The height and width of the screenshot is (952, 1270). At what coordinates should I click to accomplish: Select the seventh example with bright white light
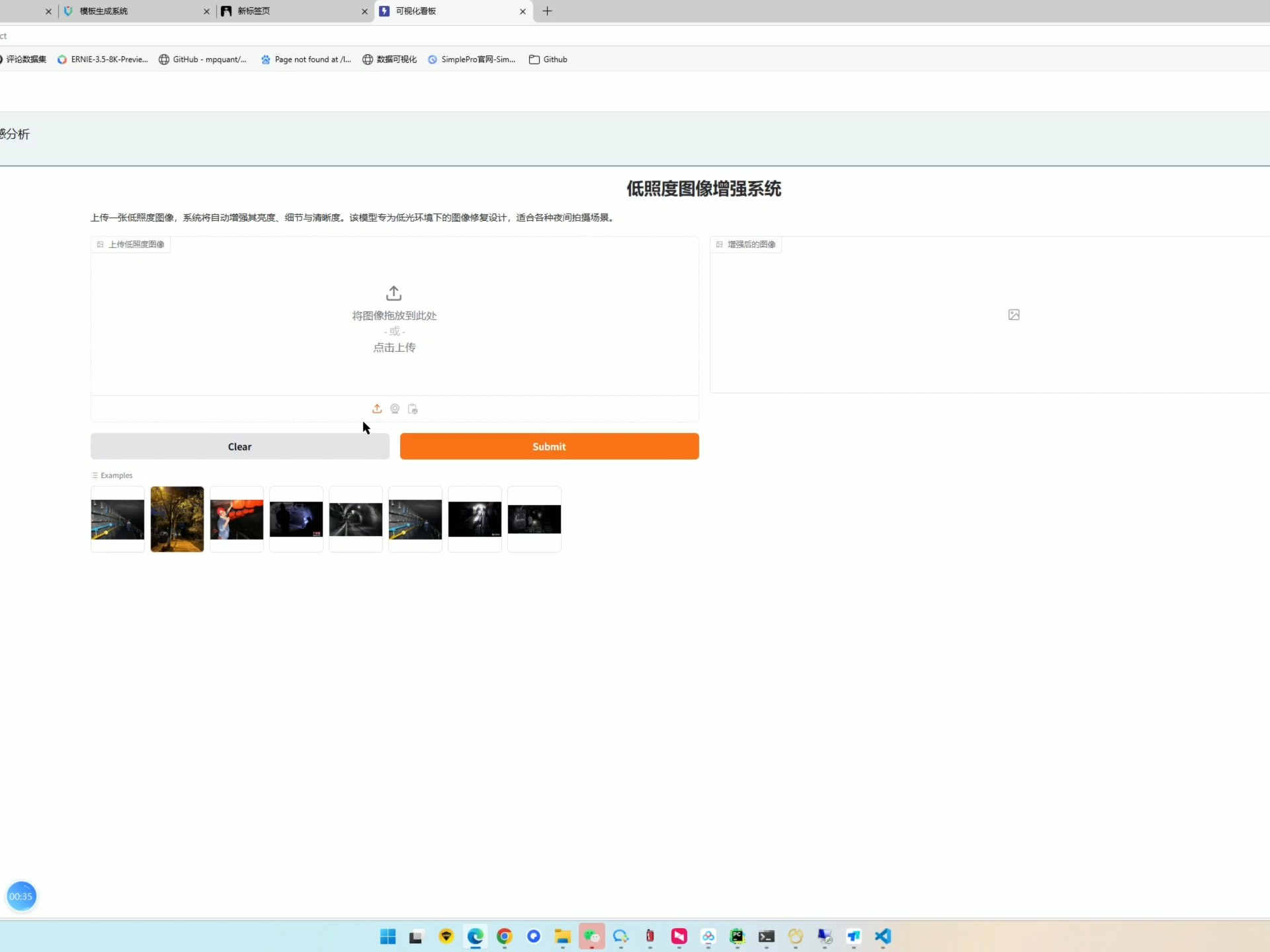point(475,519)
